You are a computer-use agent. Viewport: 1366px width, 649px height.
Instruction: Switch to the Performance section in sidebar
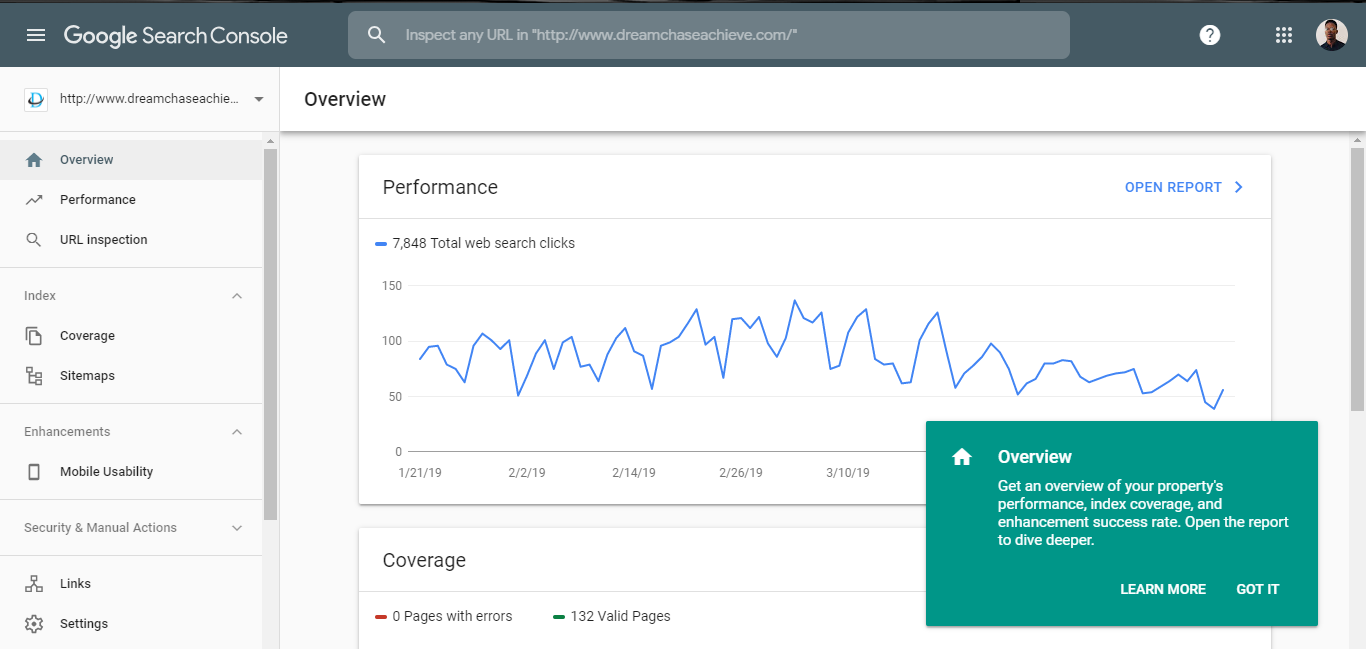(97, 199)
